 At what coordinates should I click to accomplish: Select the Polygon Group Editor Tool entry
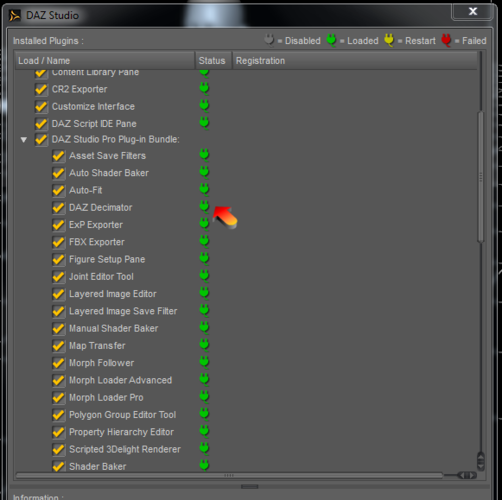click(x=122, y=415)
